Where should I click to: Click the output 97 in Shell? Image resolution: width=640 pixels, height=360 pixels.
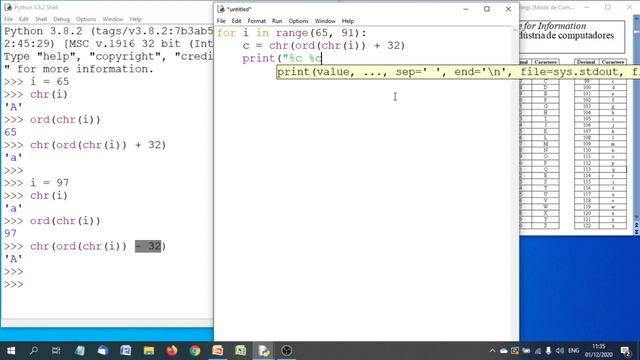(10, 233)
